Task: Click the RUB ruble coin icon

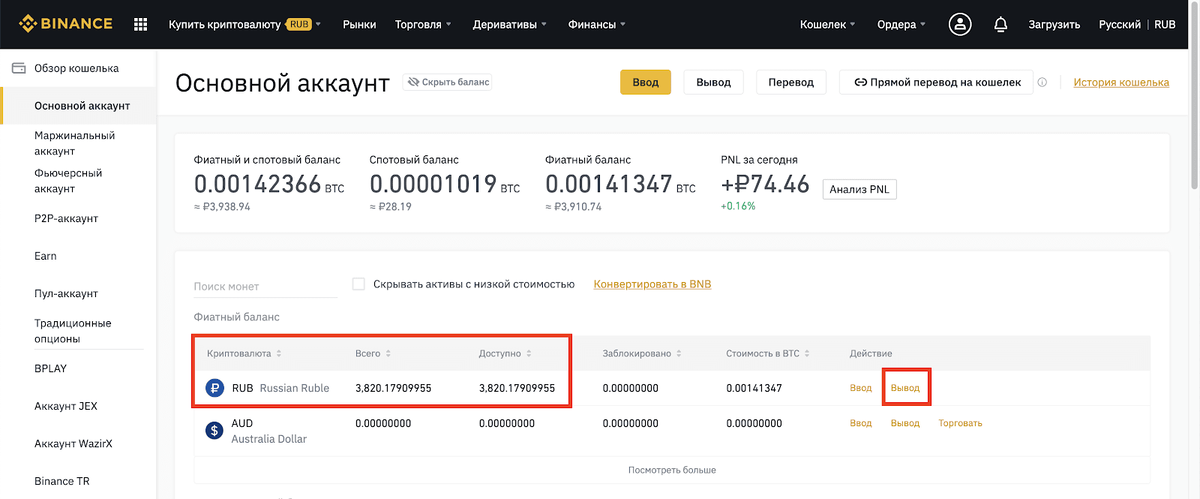Action: click(x=214, y=388)
